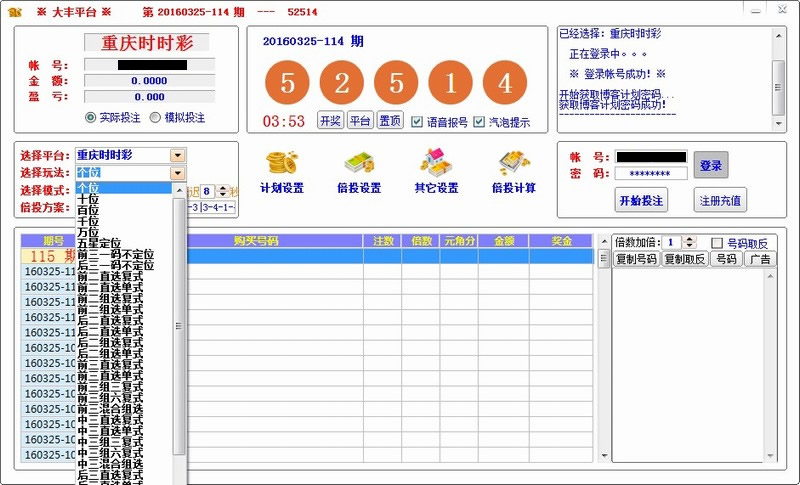
Task: Choose 前三组六复式 option
Action: pos(124,398)
